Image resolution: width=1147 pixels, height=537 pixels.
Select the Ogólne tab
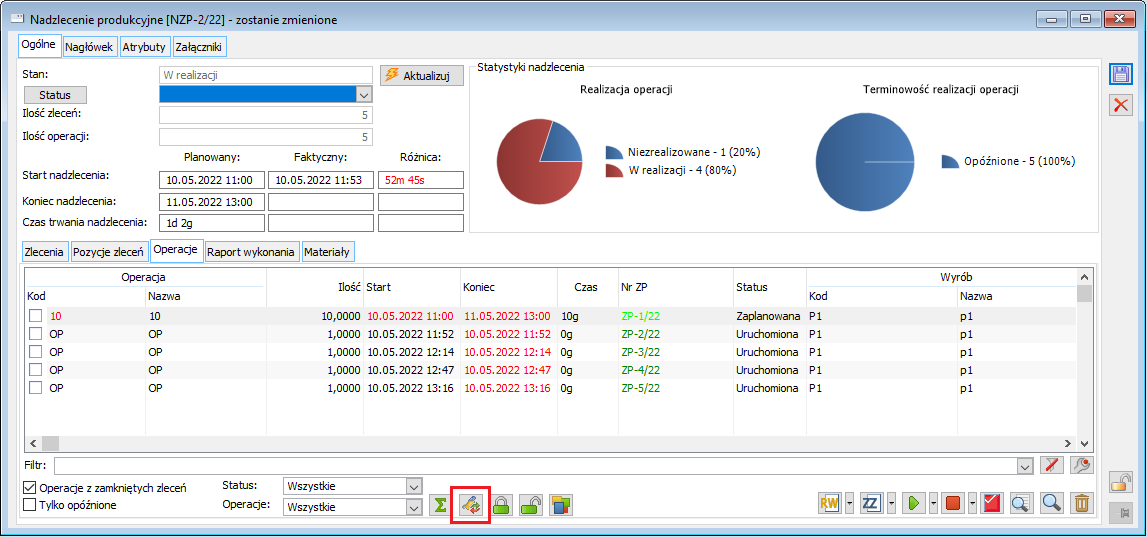(40, 45)
